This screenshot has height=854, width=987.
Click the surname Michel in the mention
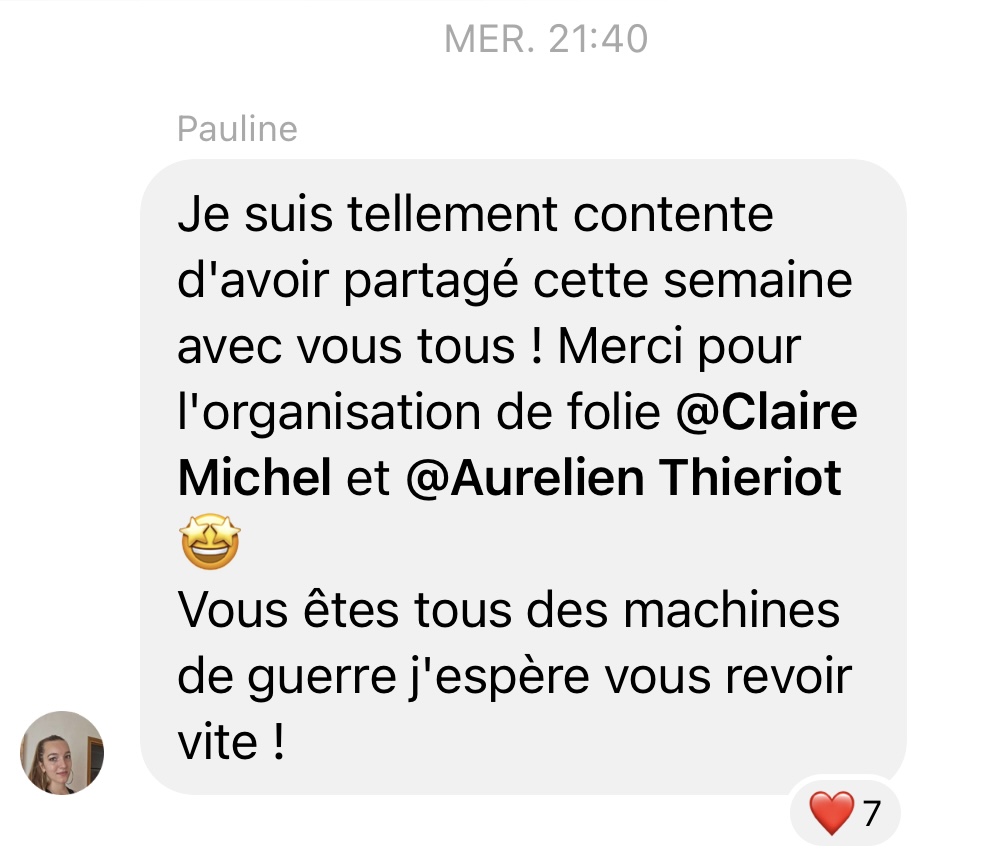(x=254, y=478)
